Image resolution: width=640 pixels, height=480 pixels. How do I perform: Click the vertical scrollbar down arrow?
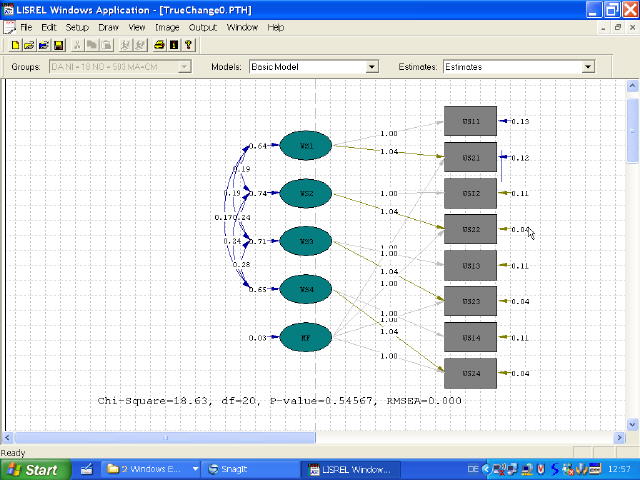tap(632, 424)
